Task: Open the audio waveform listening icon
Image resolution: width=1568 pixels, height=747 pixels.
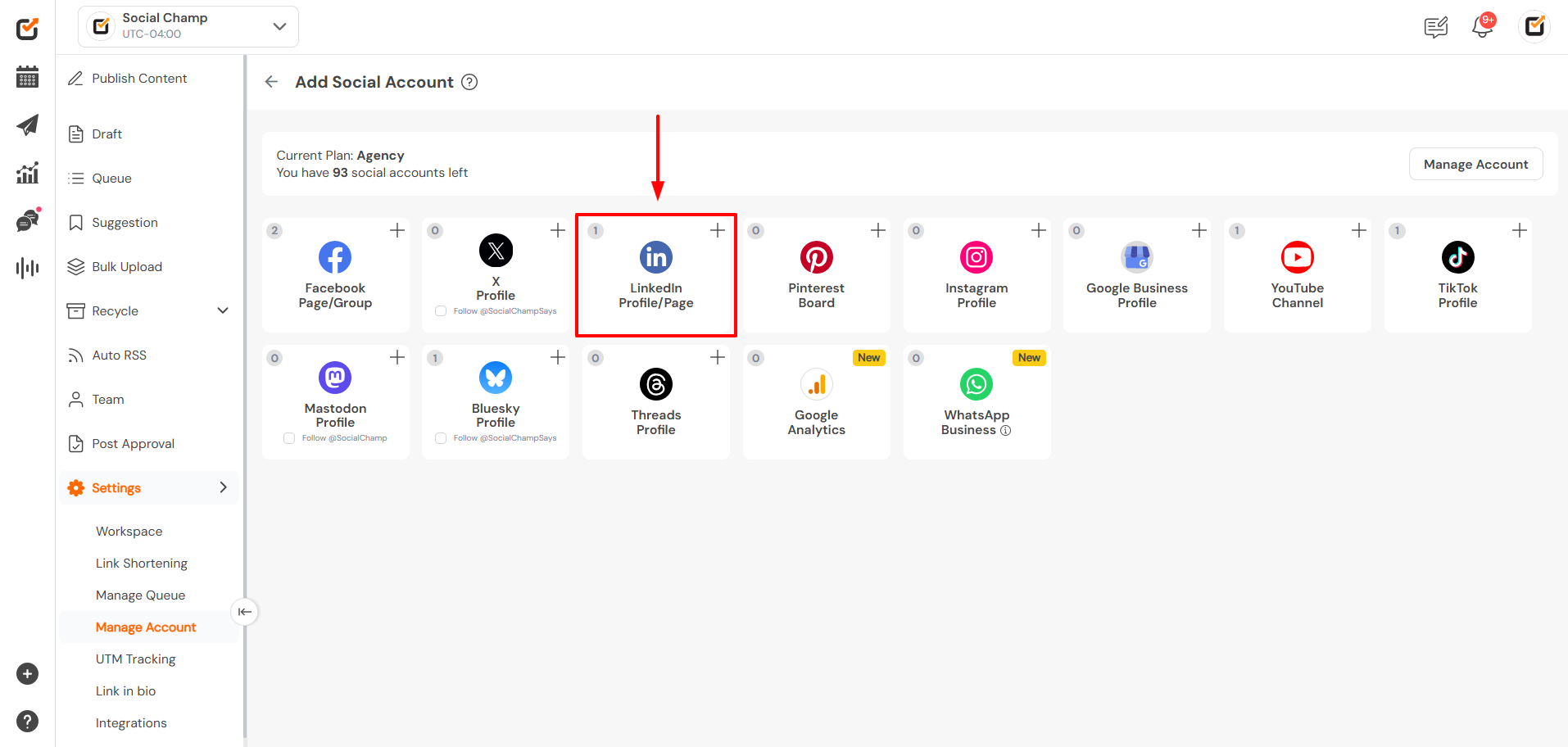Action: pyautogui.click(x=27, y=268)
